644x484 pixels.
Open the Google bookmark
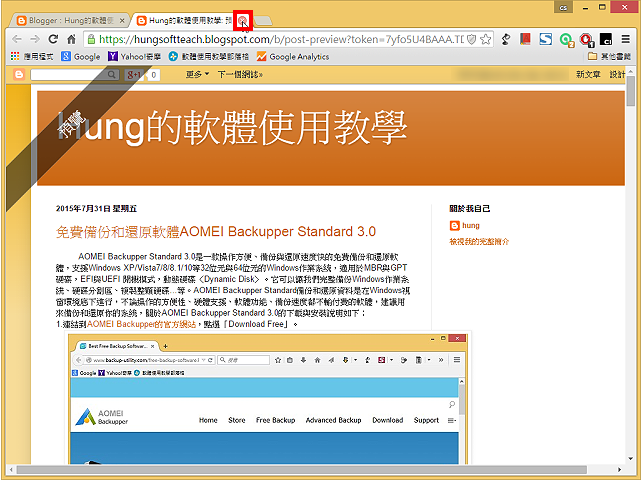81,56
